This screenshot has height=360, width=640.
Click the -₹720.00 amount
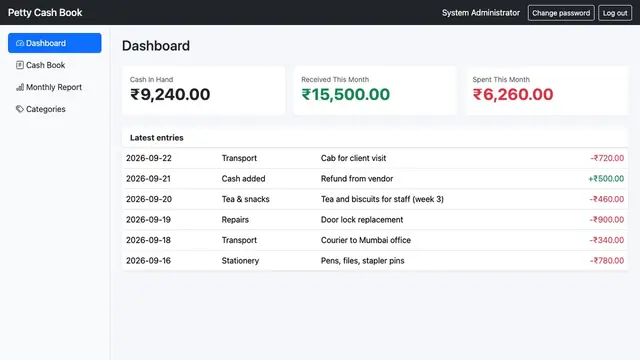[x=607, y=158]
